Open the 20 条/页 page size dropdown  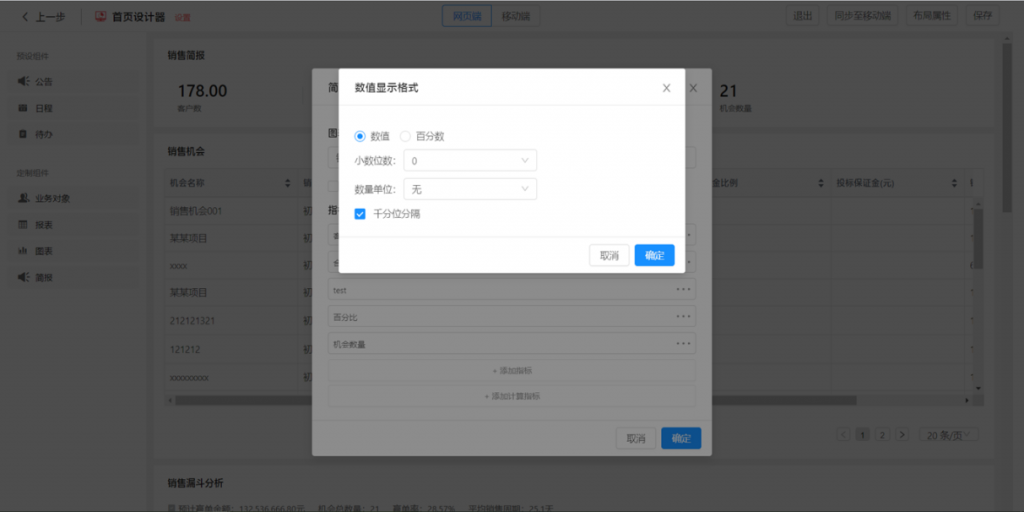pyautogui.click(x=949, y=435)
